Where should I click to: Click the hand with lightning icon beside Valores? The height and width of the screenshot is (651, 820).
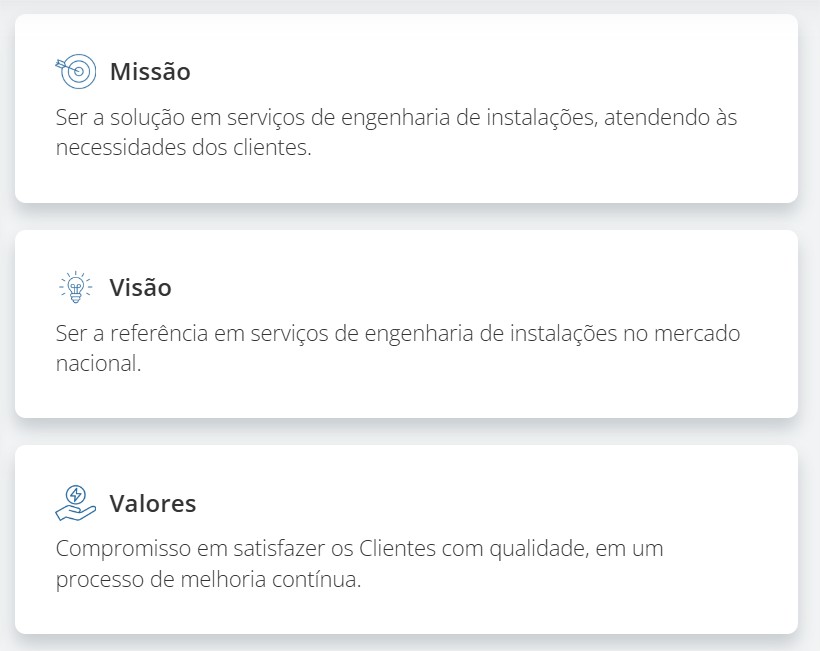75,503
